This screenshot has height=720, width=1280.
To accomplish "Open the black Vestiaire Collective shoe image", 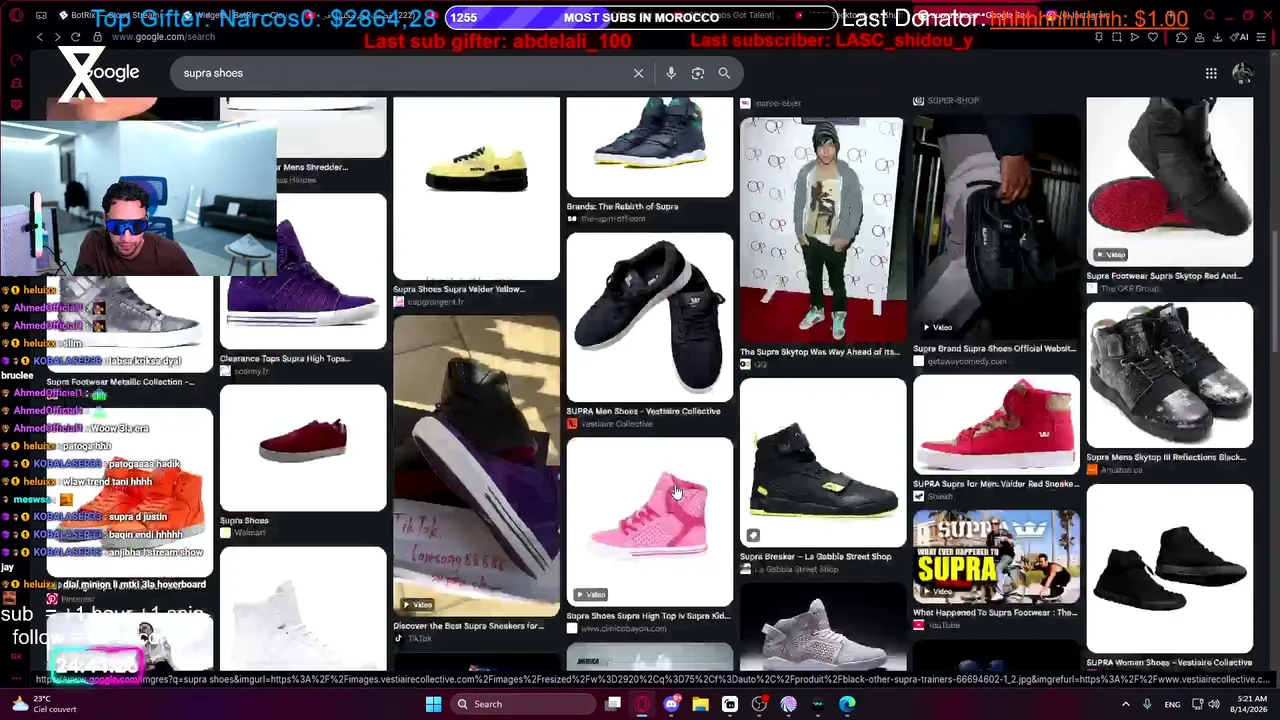I will (x=650, y=317).
